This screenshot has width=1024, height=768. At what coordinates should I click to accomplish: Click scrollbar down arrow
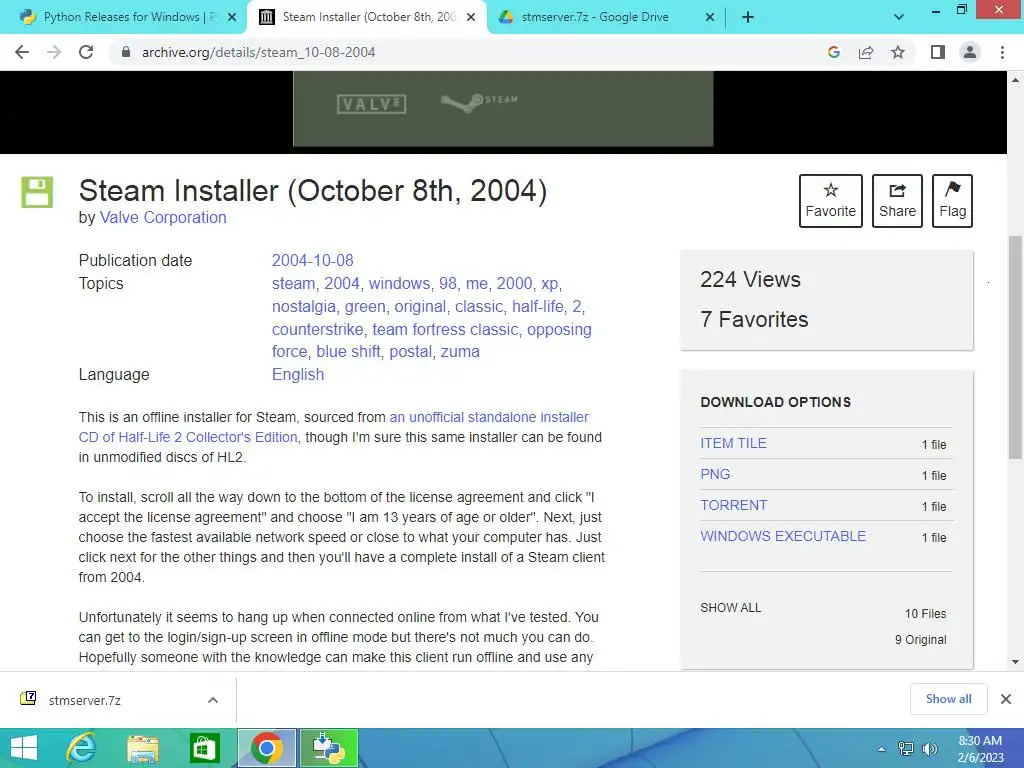tap(1015, 662)
